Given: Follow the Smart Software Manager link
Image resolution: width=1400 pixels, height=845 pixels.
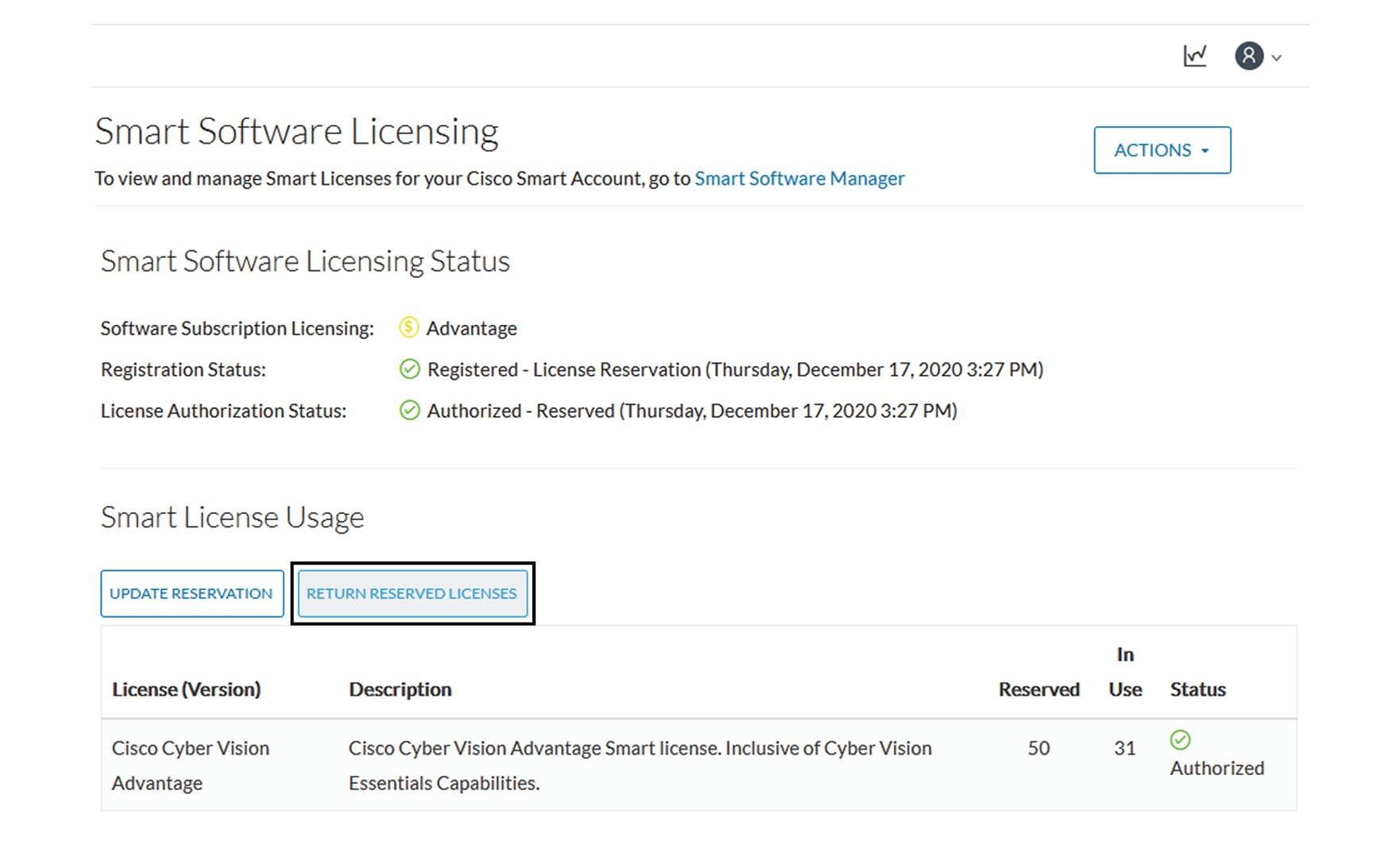Looking at the screenshot, I should coord(799,179).
